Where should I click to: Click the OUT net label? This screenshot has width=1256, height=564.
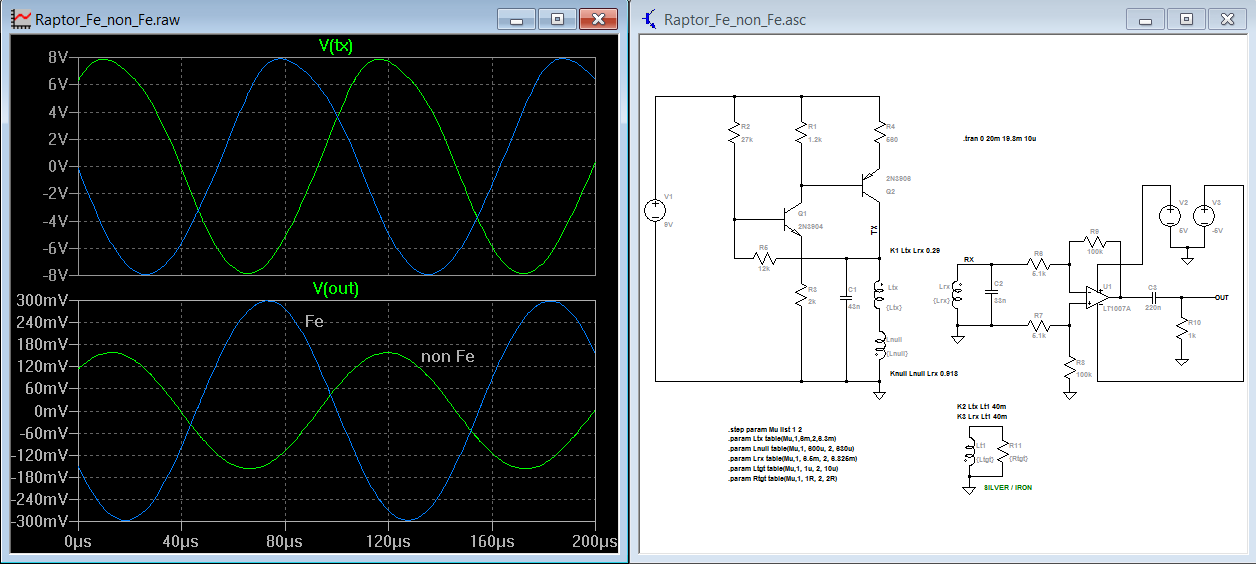[x=1221, y=297]
